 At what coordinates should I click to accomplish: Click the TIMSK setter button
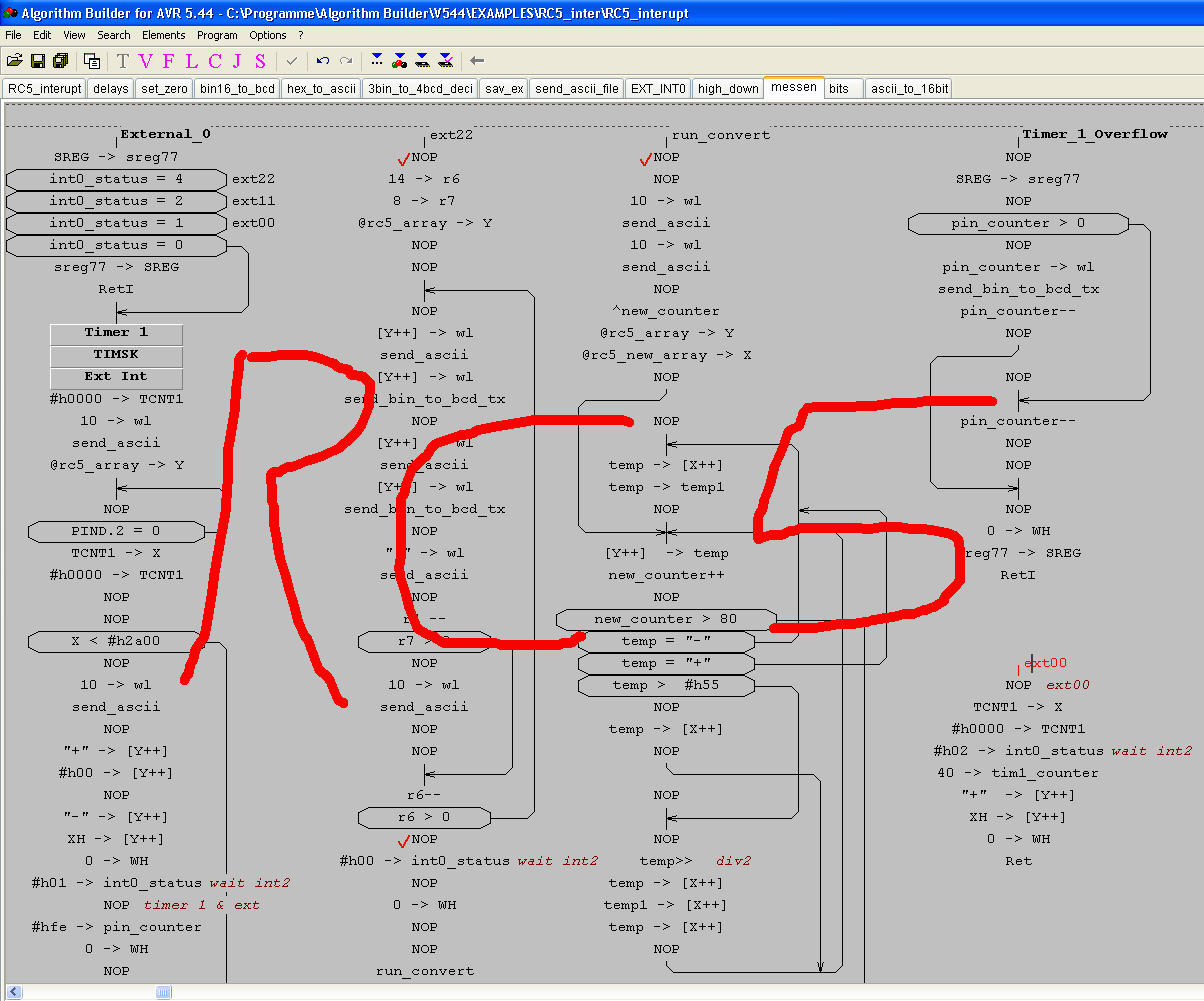(x=116, y=355)
